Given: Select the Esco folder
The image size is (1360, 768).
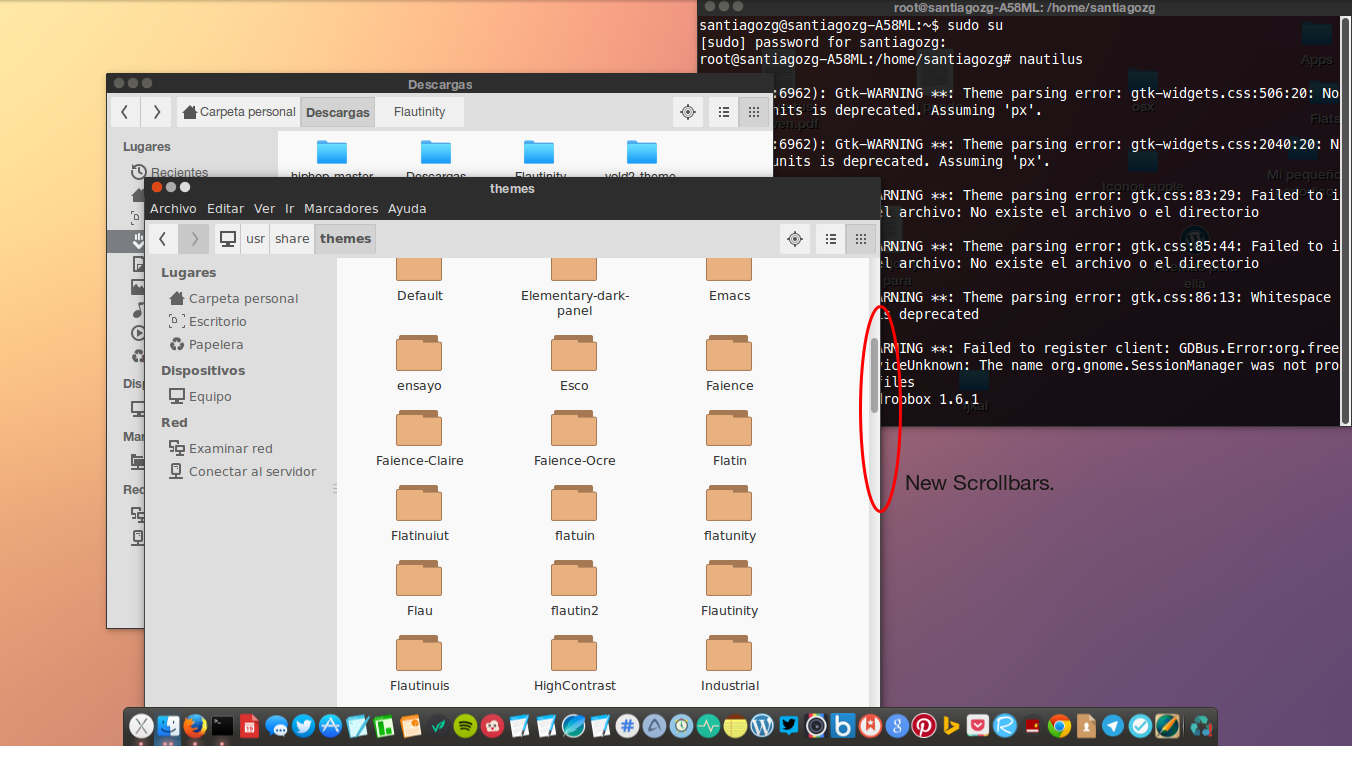Looking at the screenshot, I should (575, 363).
